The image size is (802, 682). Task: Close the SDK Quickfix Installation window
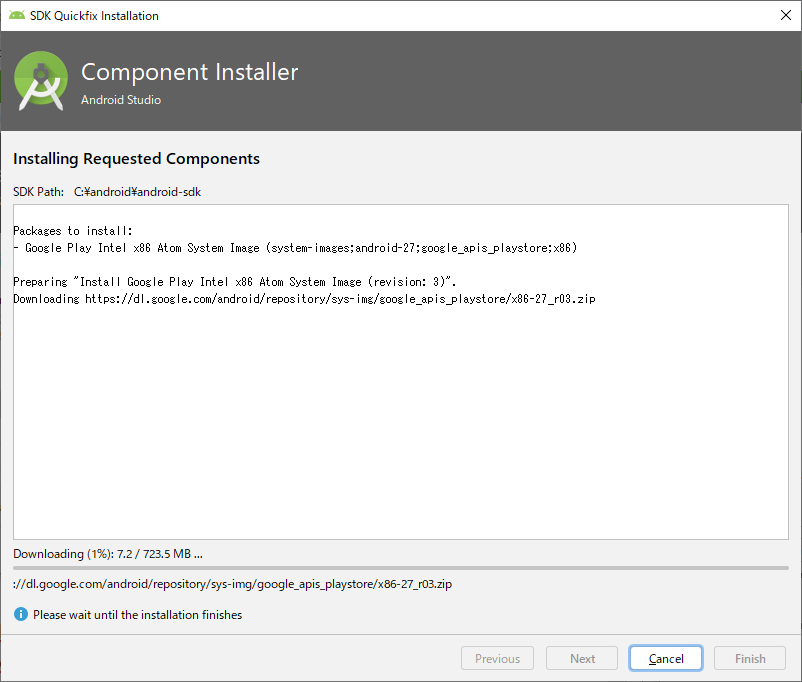tap(786, 15)
